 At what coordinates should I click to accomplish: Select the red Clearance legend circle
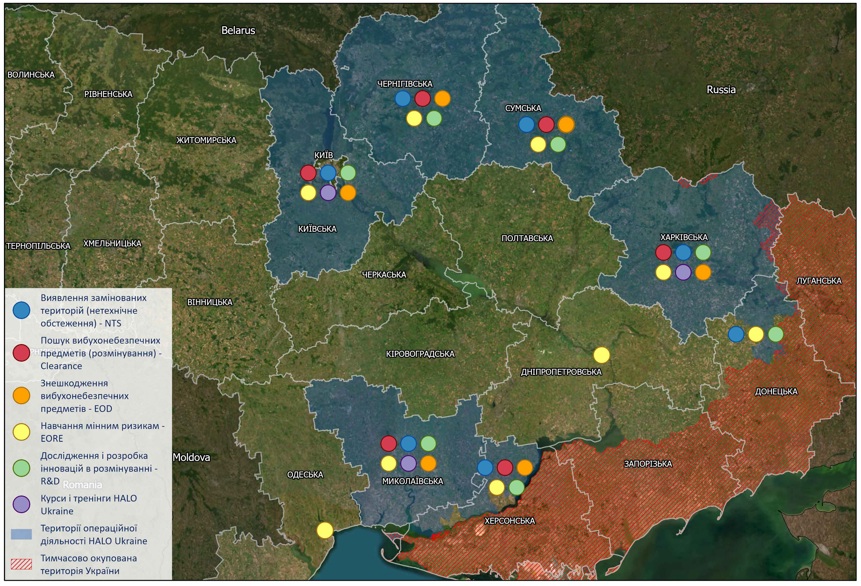[21, 351]
